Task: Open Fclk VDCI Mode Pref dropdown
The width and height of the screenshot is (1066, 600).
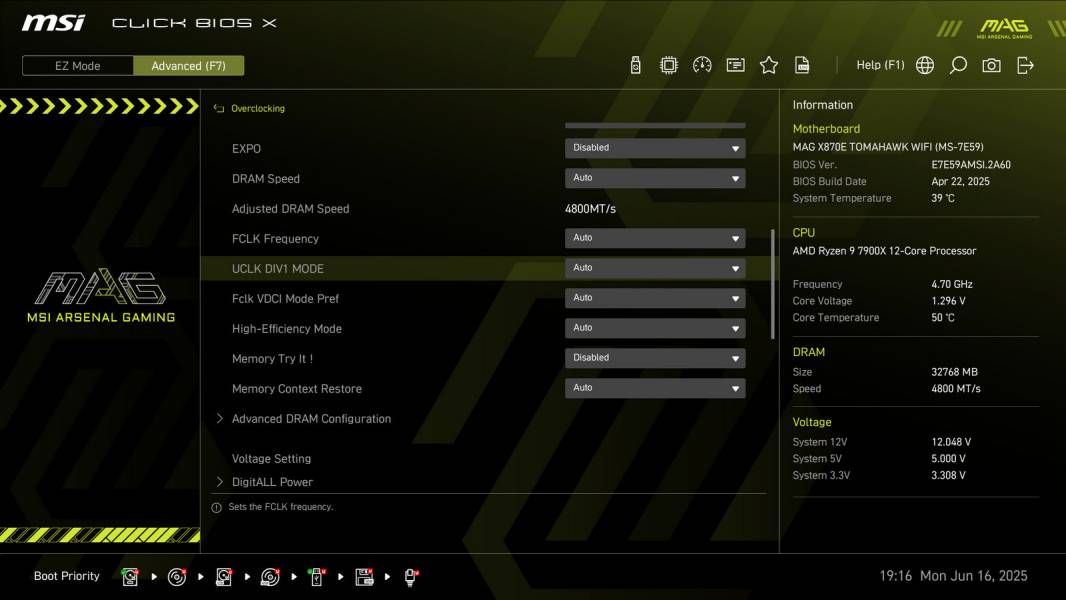Action: point(655,298)
